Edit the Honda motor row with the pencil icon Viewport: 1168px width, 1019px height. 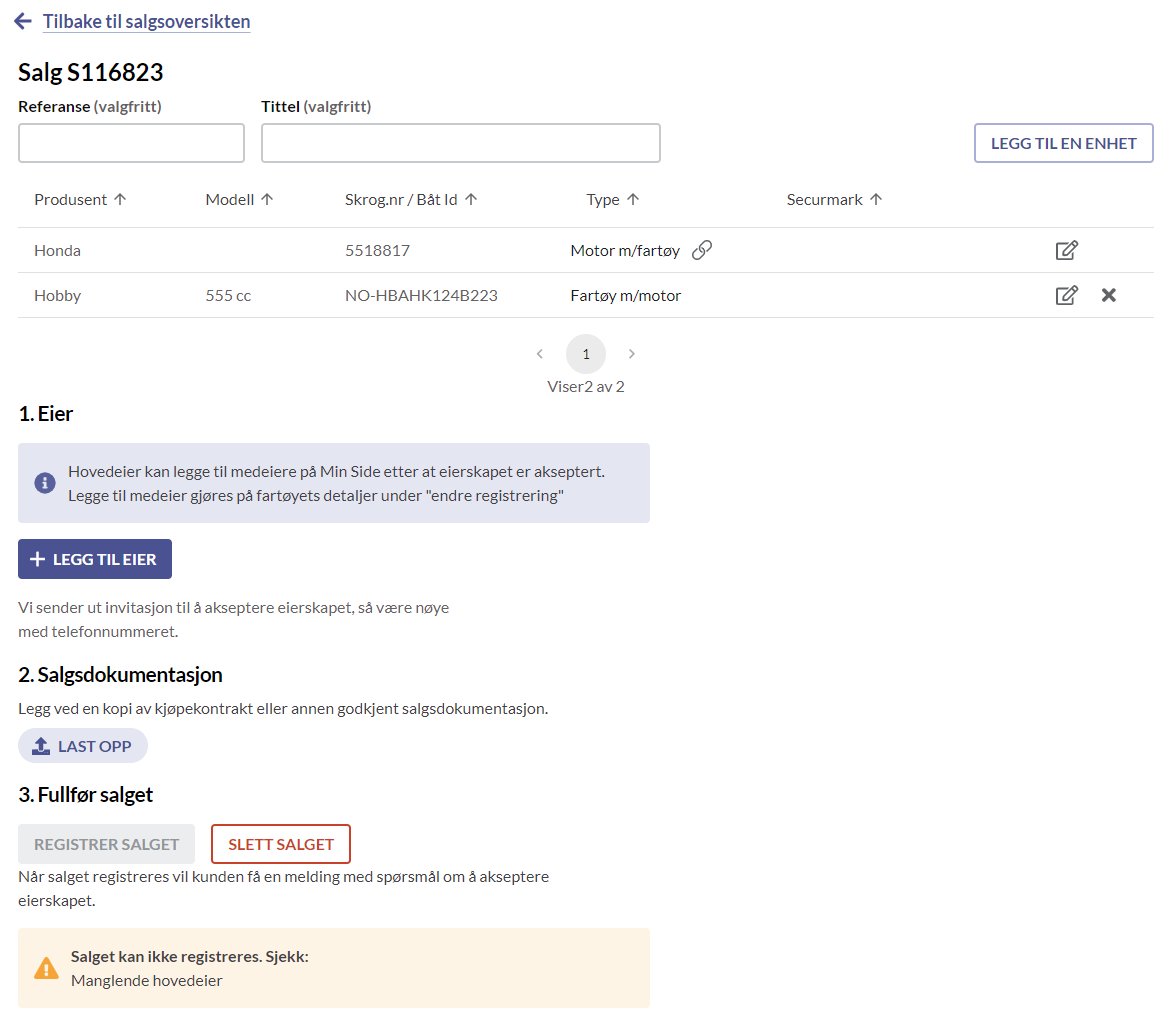1066,249
